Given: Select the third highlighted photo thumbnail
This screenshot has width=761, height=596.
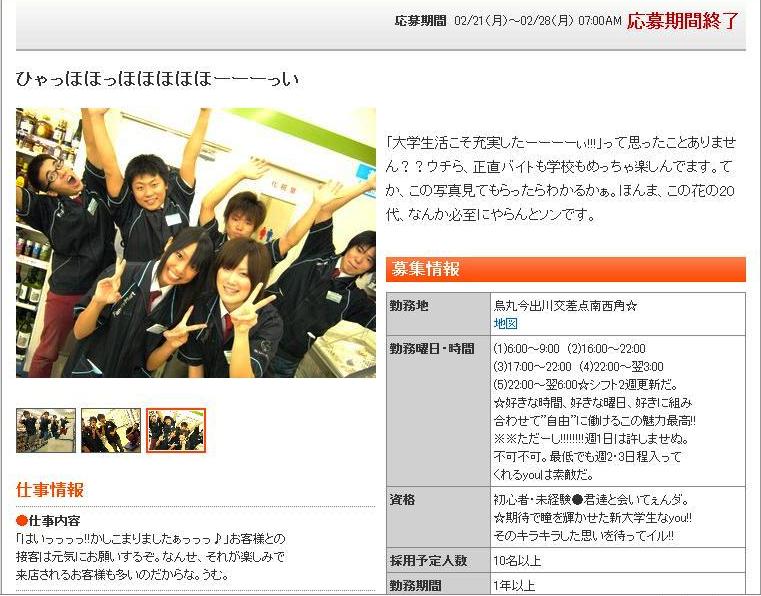Looking at the screenshot, I should (x=176, y=430).
